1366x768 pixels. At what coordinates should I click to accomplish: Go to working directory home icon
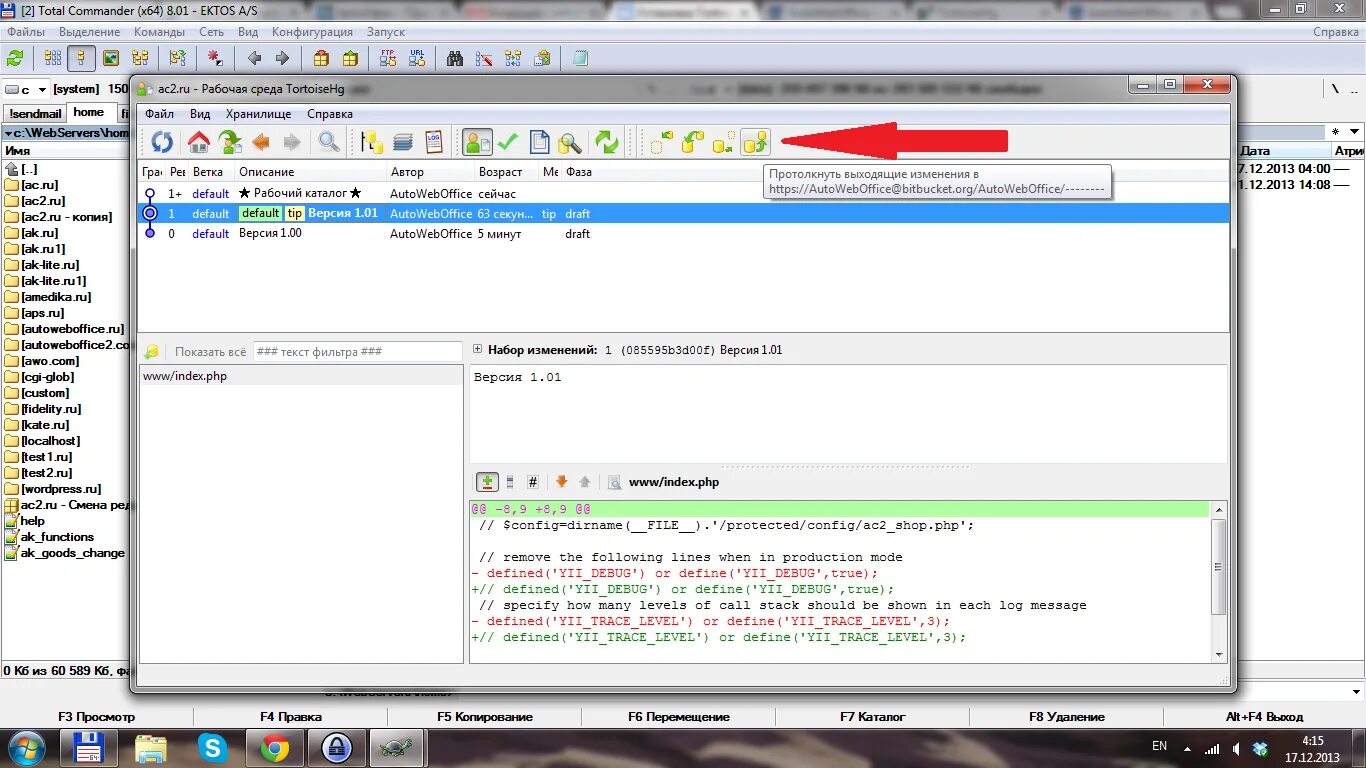(x=199, y=142)
